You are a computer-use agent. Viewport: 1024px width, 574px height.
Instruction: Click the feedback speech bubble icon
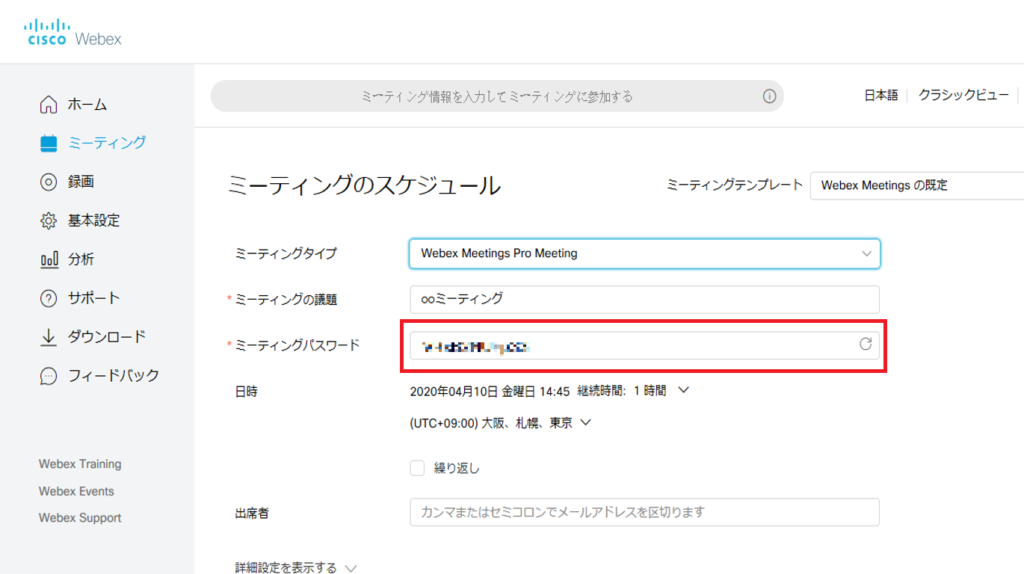click(48, 376)
